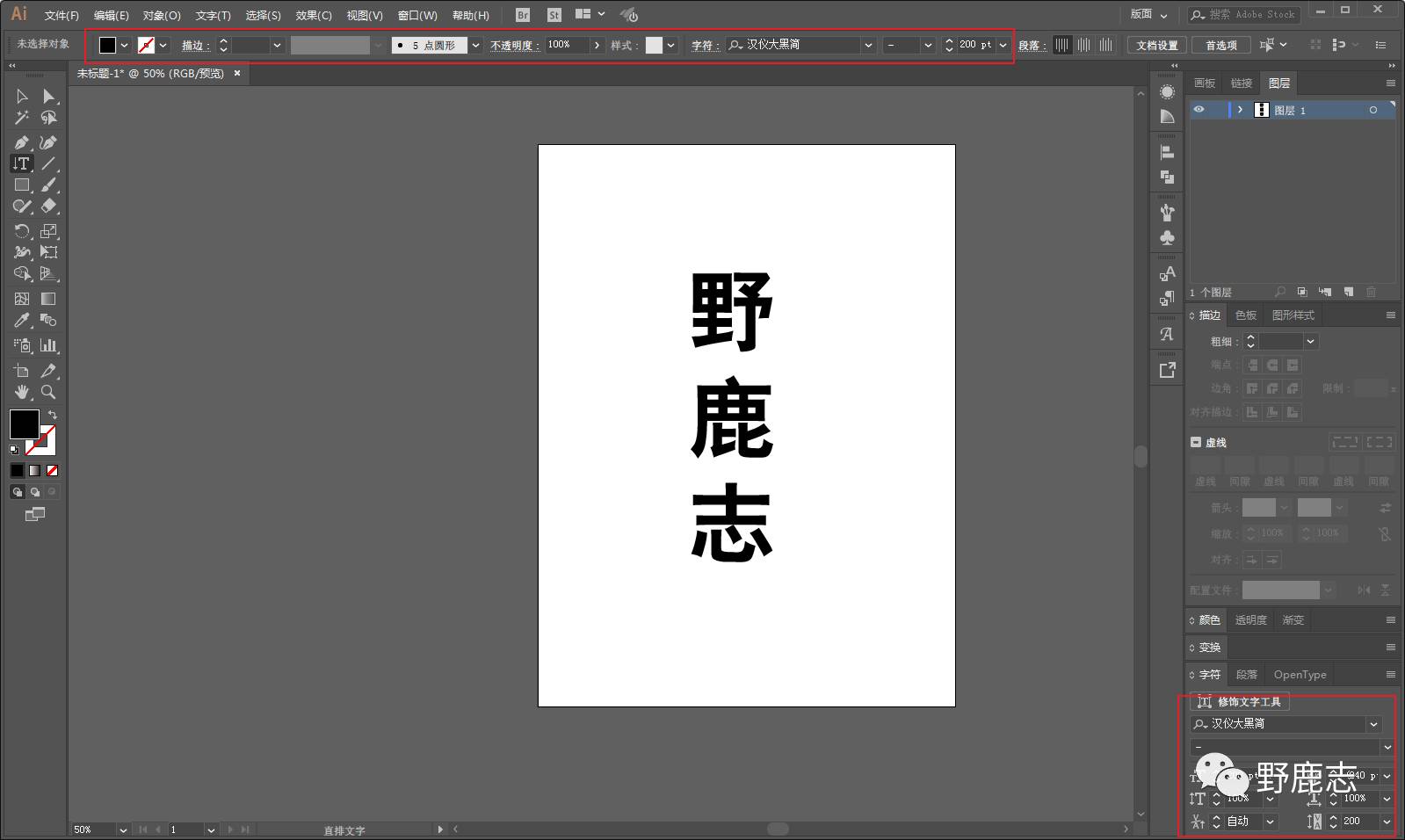This screenshot has height=840, width=1405.
Task: Open the 效果(C) menu
Action: 313,15
